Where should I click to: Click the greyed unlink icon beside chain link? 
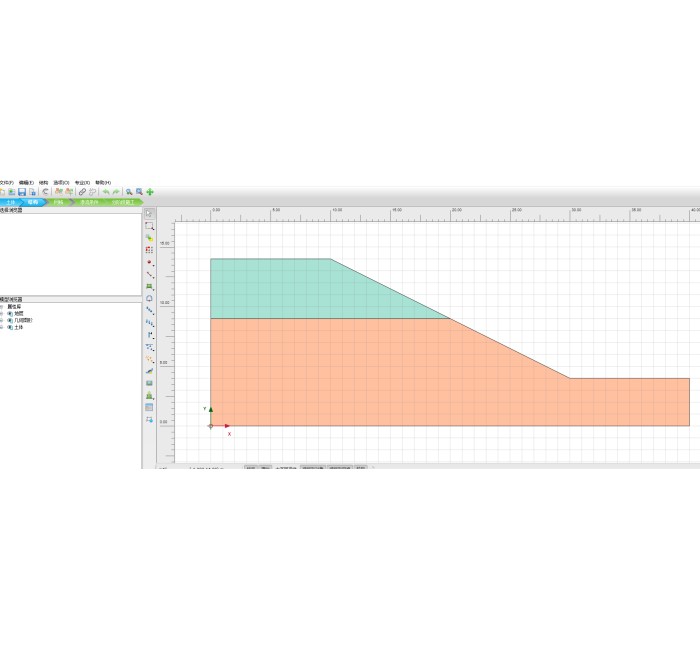pos(92,192)
